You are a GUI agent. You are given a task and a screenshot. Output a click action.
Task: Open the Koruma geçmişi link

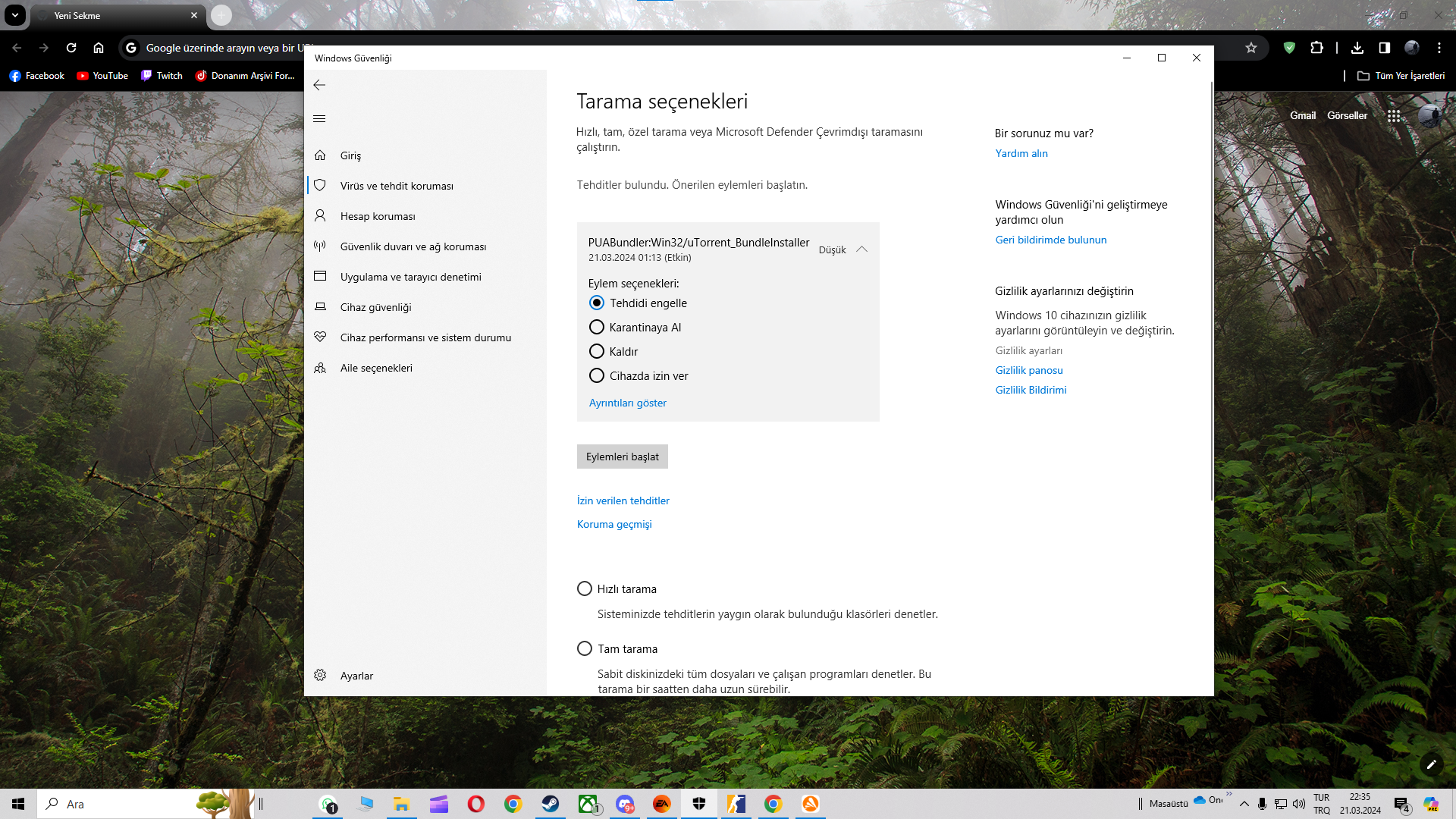[x=614, y=524]
